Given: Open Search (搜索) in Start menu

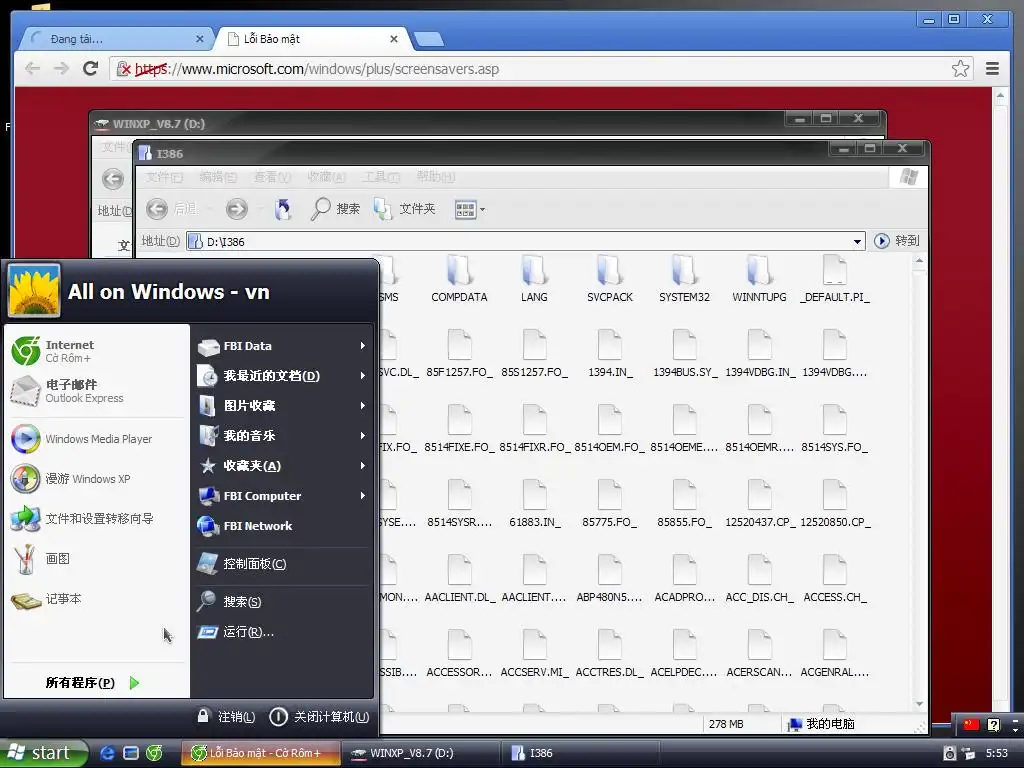Looking at the screenshot, I should (283, 602).
